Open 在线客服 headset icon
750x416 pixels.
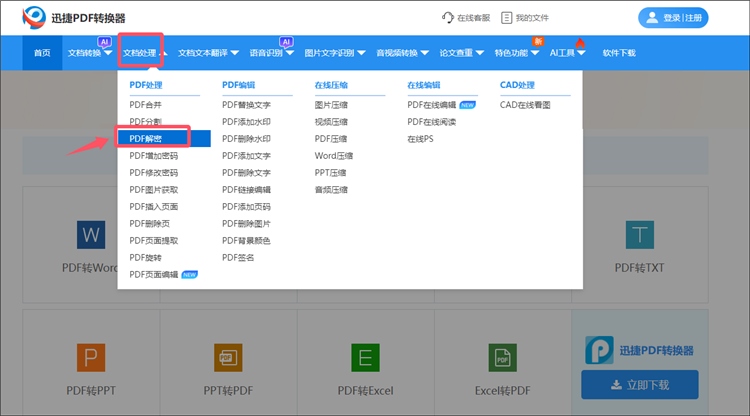coord(447,18)
